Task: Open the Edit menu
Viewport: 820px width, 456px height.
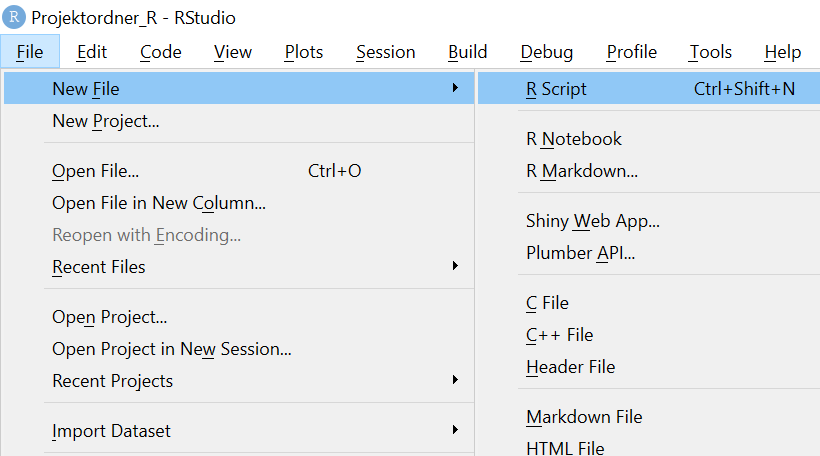Action: 92,52
